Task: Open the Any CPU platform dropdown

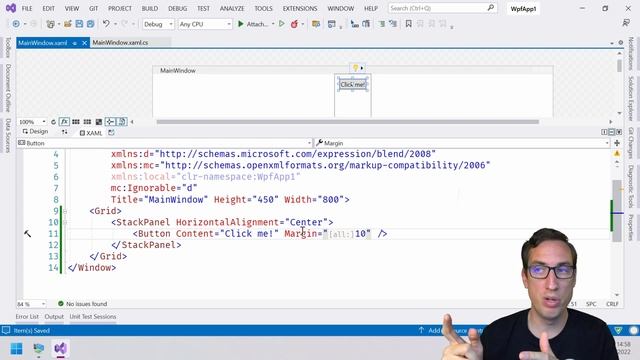Action: [x=205, y=24]
